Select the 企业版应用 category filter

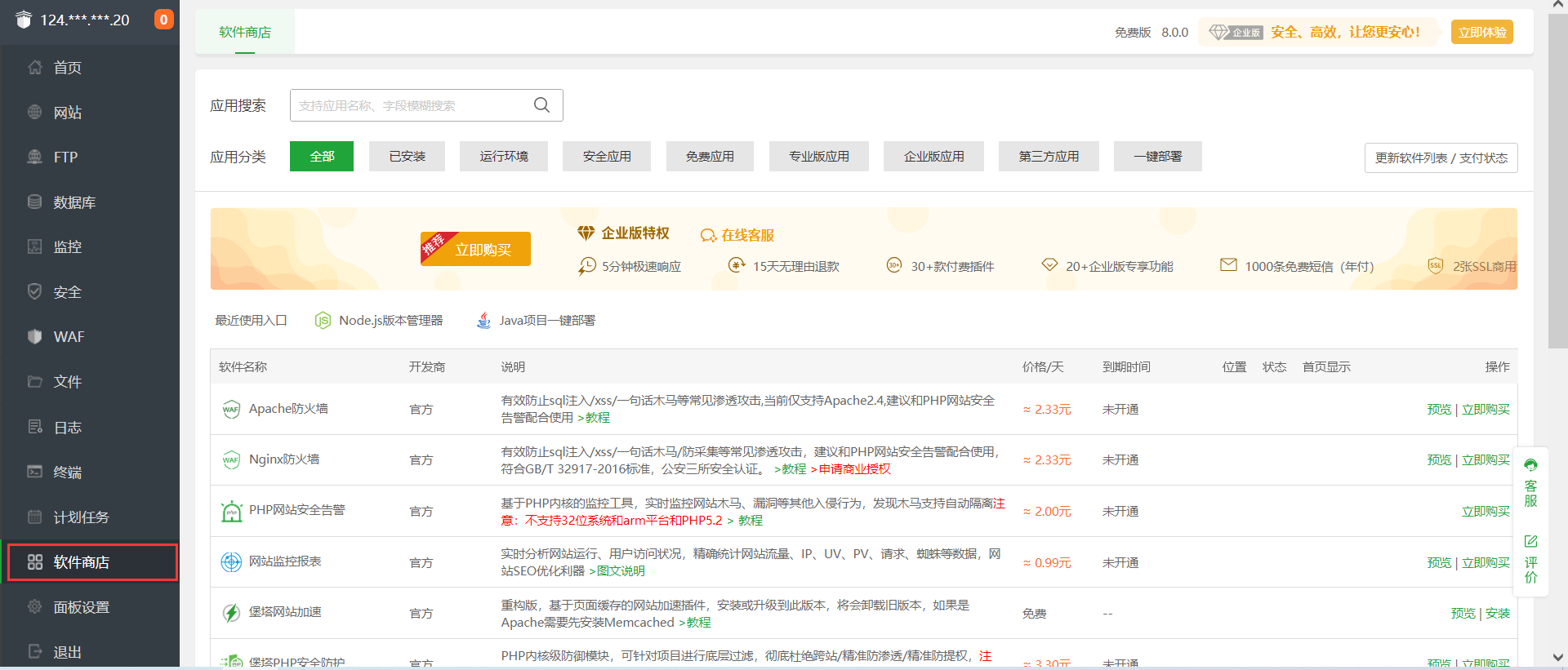(x=933, y=156)
